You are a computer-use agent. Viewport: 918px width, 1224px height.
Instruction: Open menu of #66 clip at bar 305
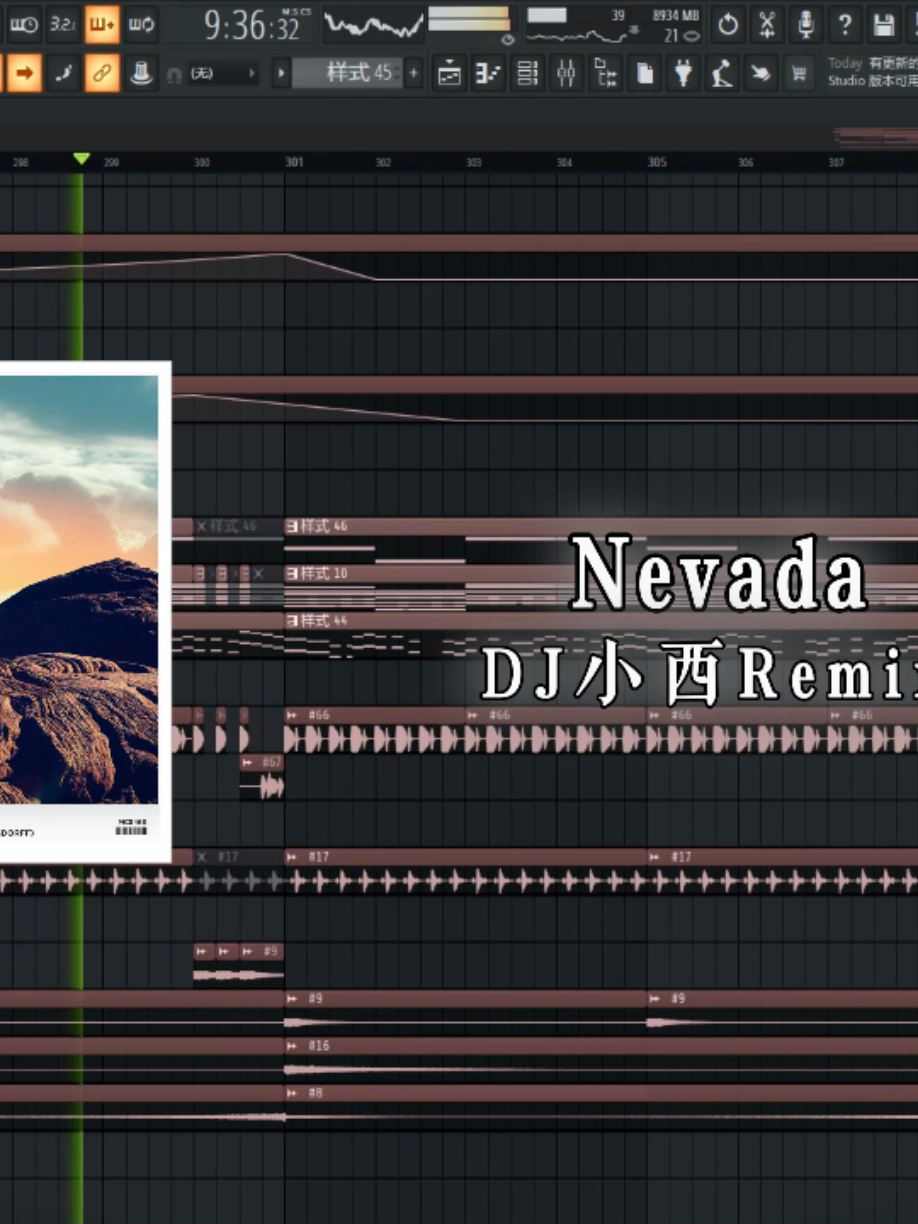point(654,715)
